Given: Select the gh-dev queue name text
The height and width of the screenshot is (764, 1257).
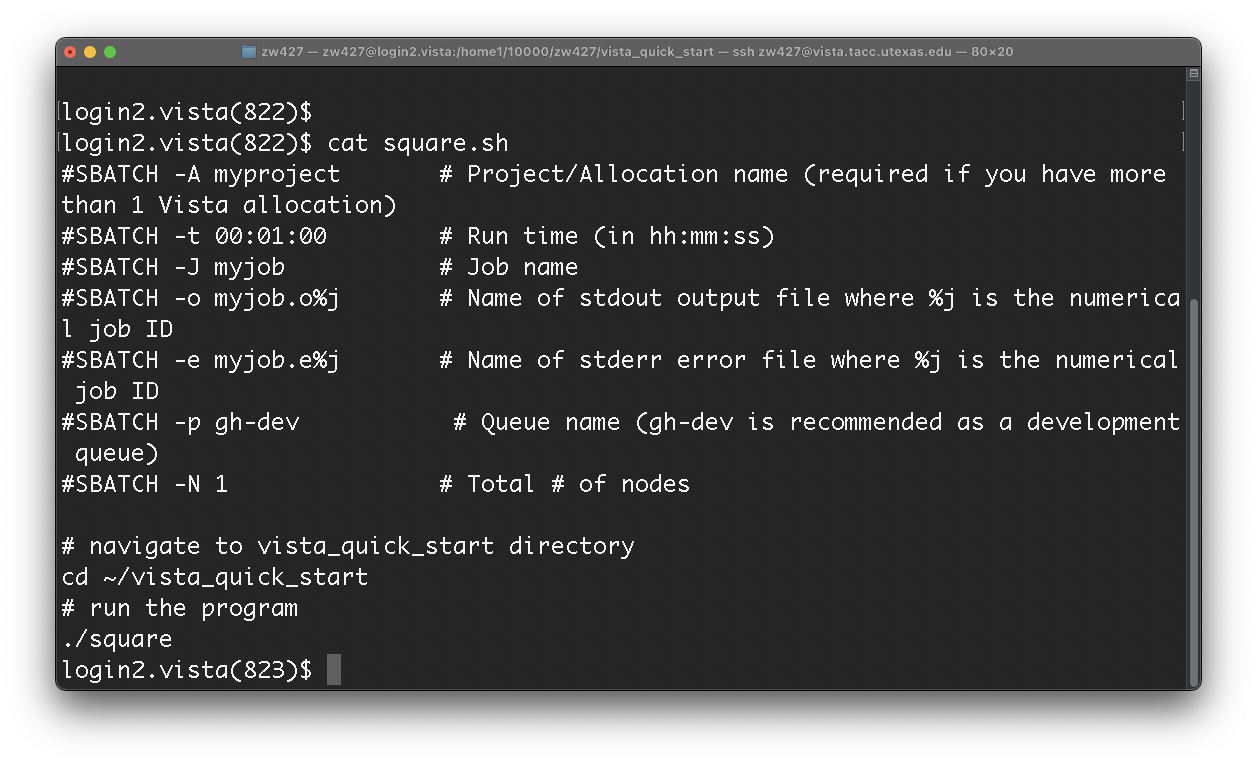Looking at the screenshot, I should click(262, 421).
